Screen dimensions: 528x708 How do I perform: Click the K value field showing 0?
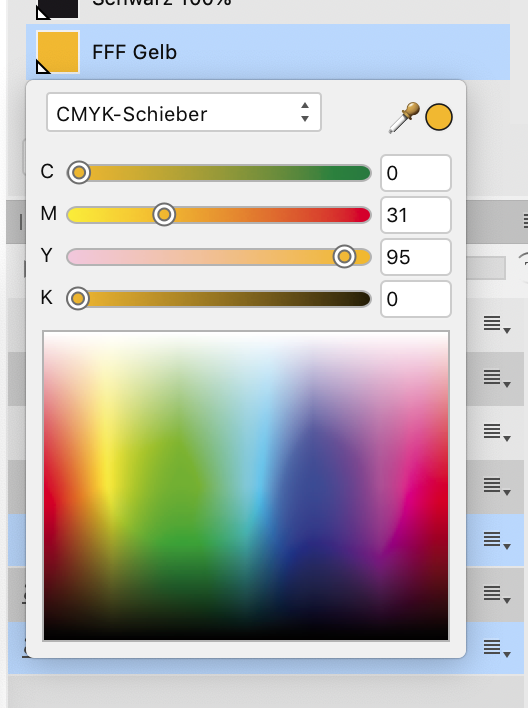click(416, 299)
